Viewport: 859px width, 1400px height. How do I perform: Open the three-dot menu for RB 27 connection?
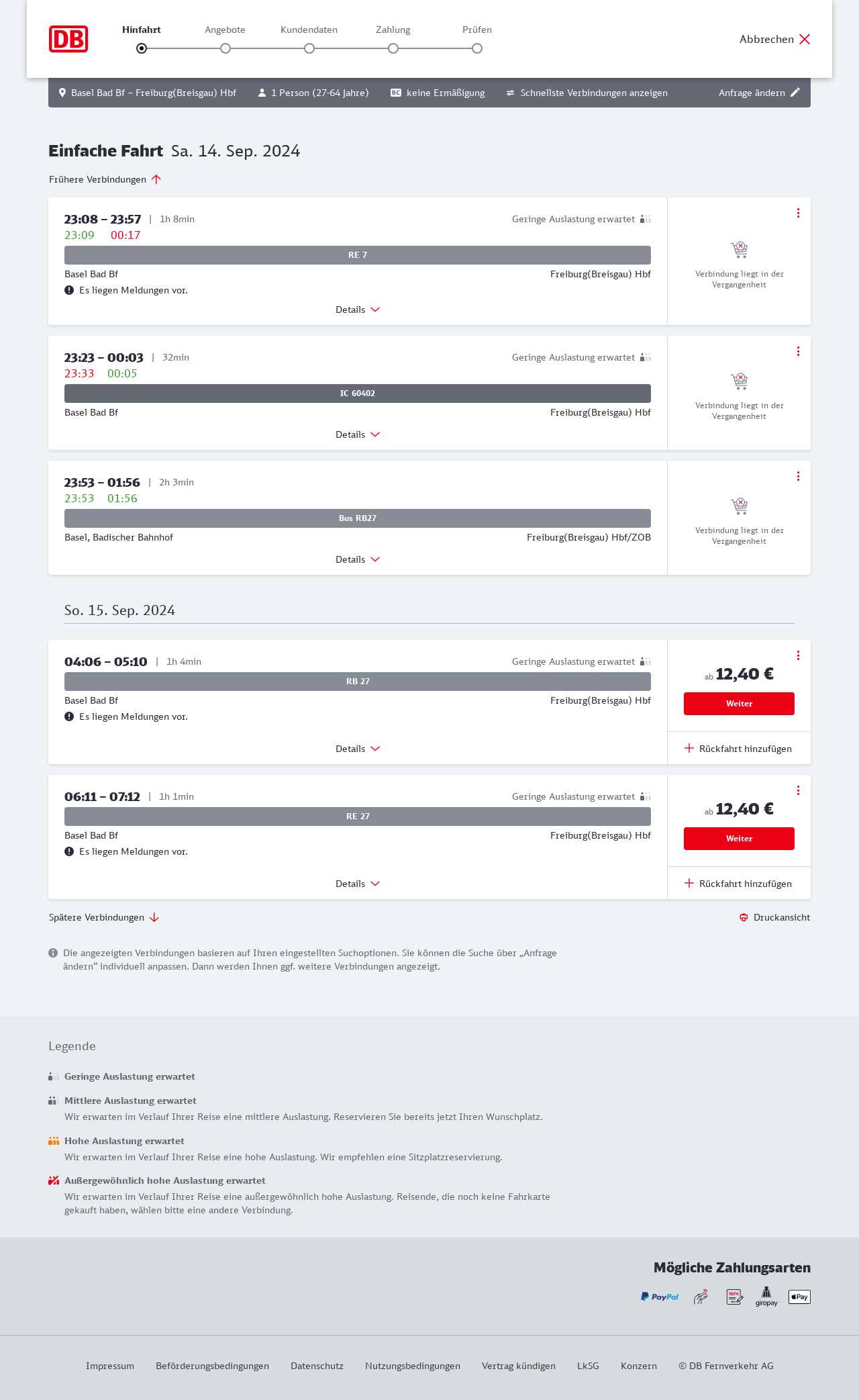coord(798,655)
